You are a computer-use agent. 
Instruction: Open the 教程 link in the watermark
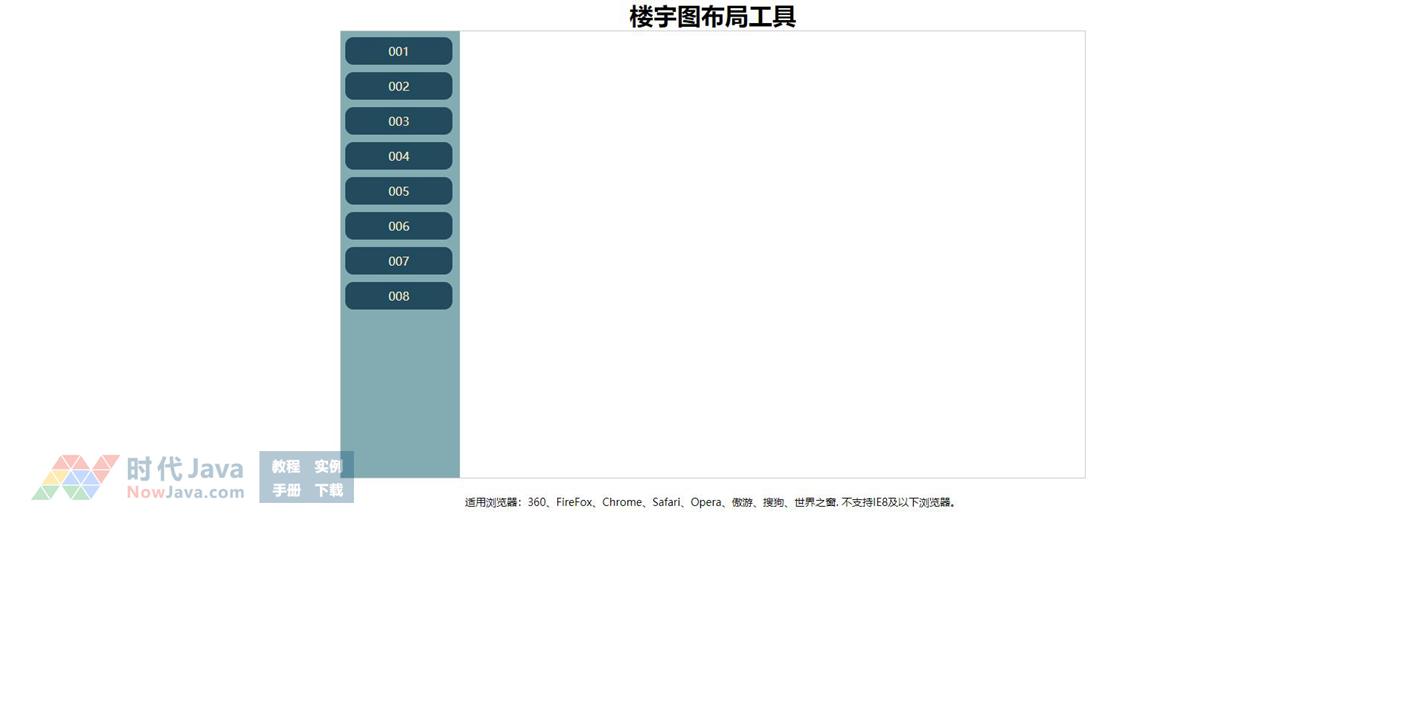pos(286,467)
